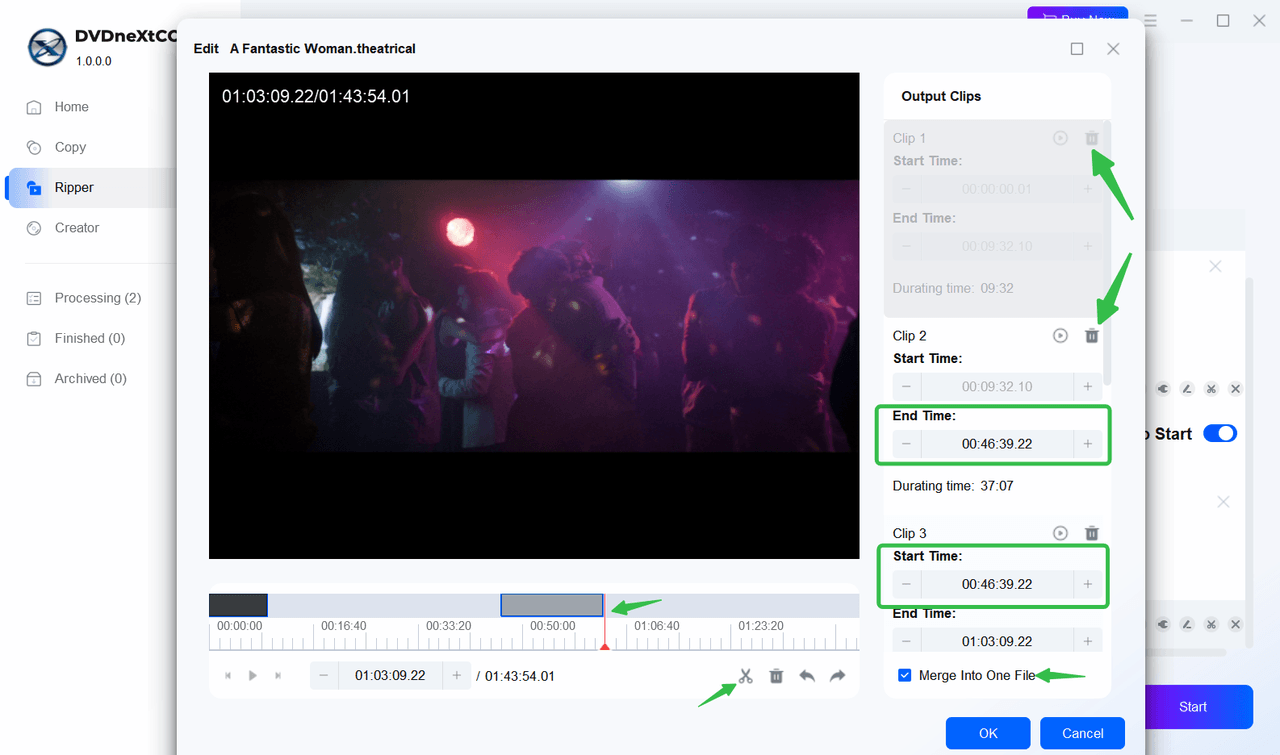This screenshot has height=755, width=1280.
Task: Click the 01:23:20 mark on timeline ruler
Action: pyautogui.click(x=761, y=626)
